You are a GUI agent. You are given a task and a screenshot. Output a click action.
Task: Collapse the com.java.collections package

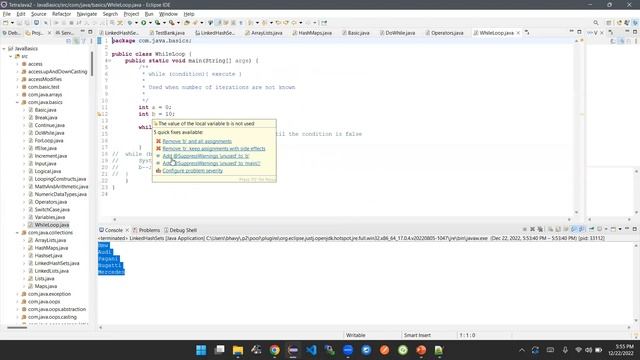coord(18,233)
